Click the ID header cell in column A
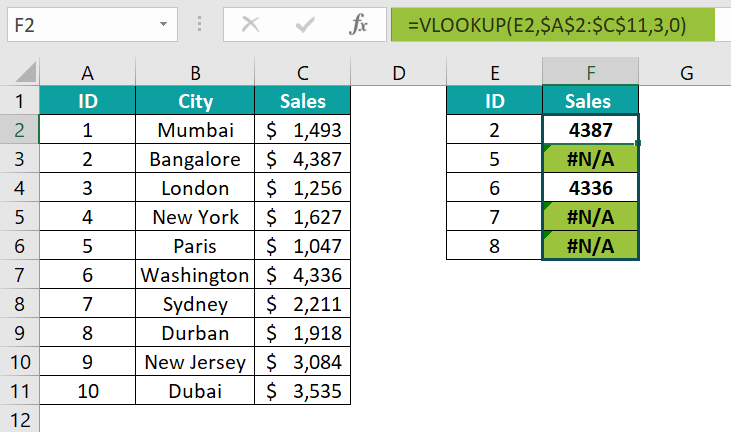 pyautogui.click(x=88, y=100)
